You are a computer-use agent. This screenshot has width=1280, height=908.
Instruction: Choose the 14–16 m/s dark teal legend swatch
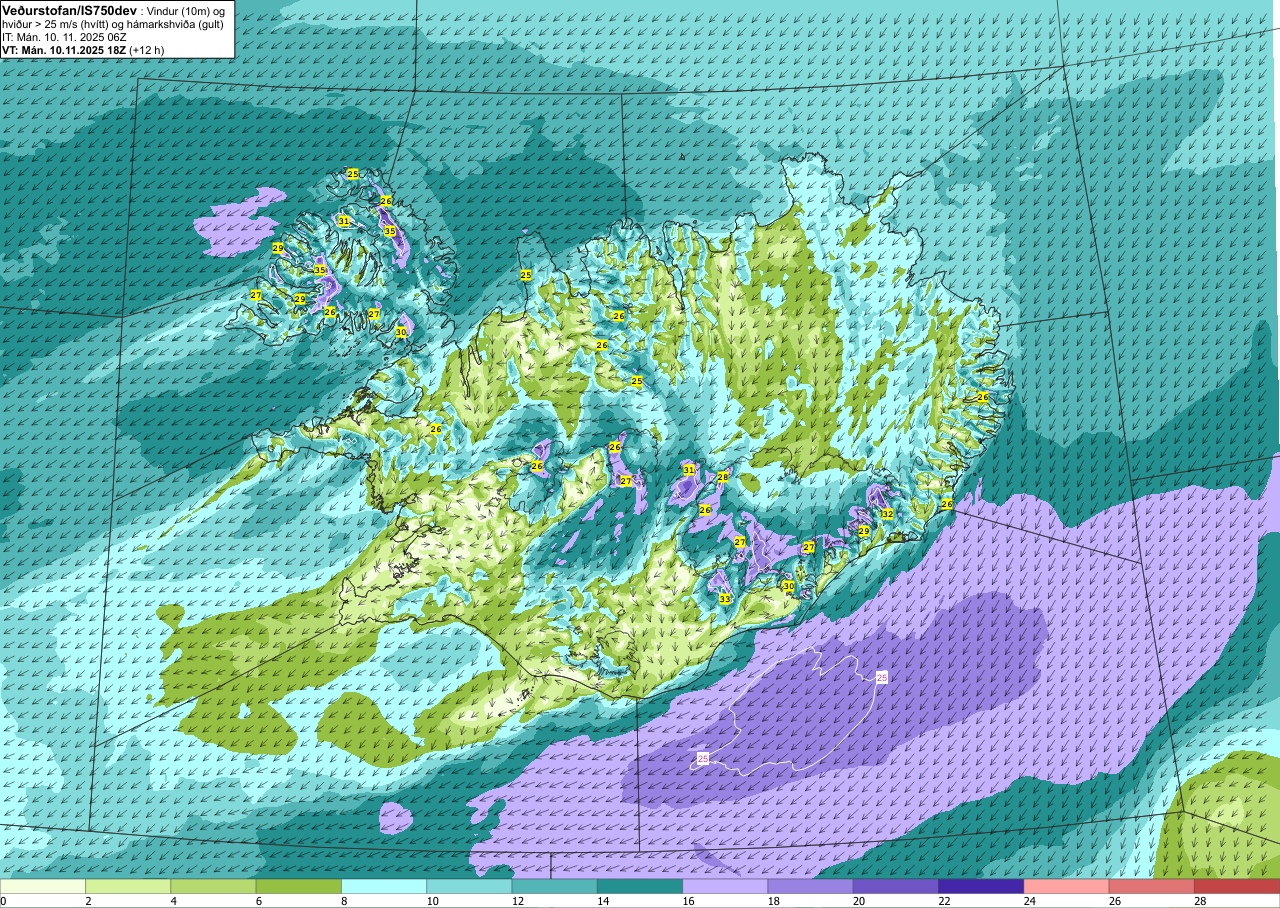(640, 886)
